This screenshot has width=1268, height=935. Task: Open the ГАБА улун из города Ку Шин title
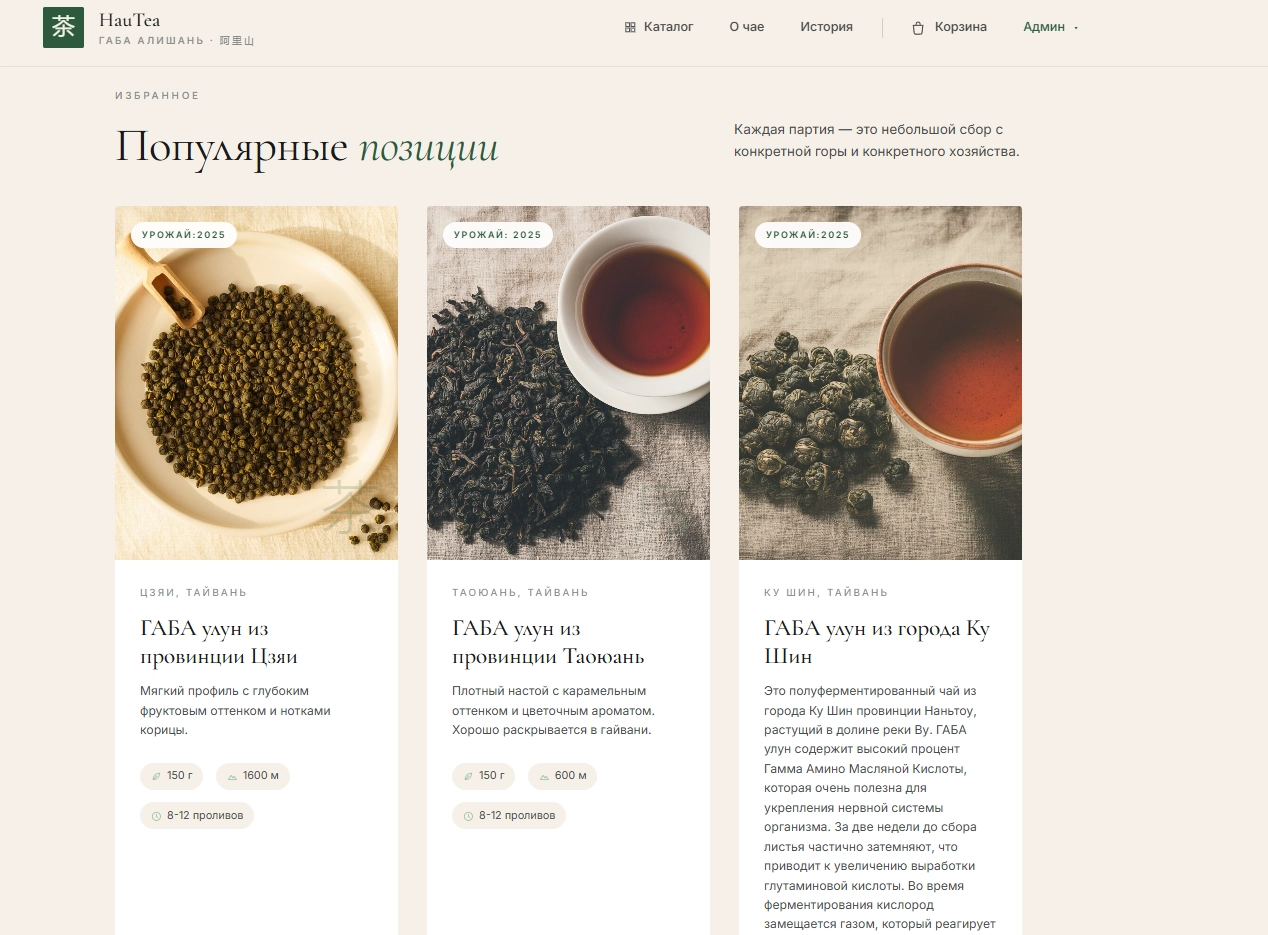(877, 643)
